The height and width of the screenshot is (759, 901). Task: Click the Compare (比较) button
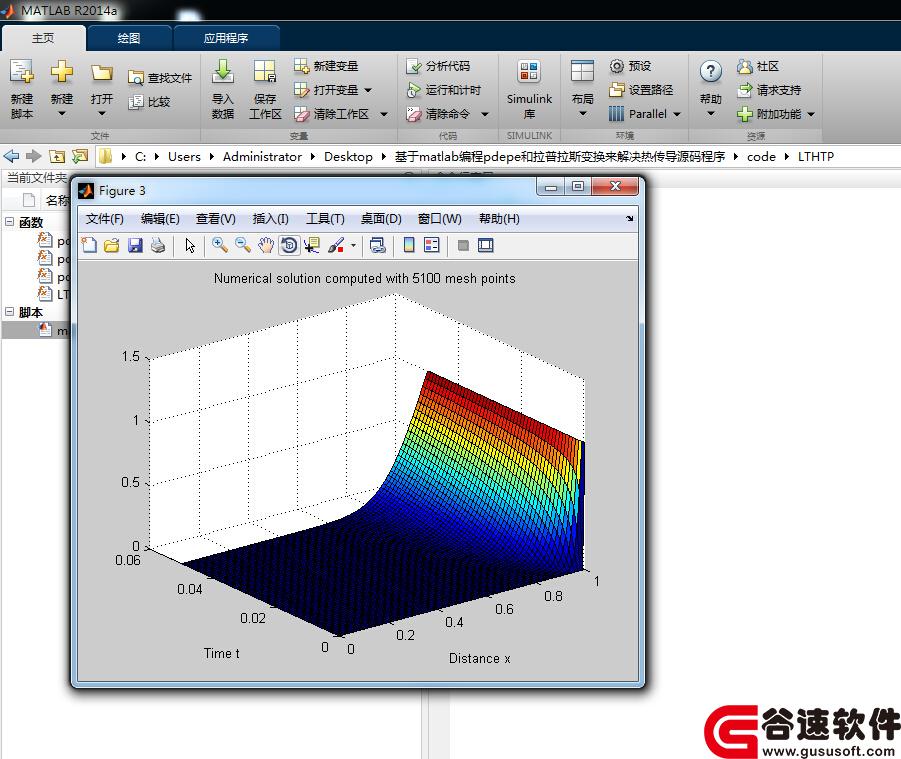tap(149, 102)
